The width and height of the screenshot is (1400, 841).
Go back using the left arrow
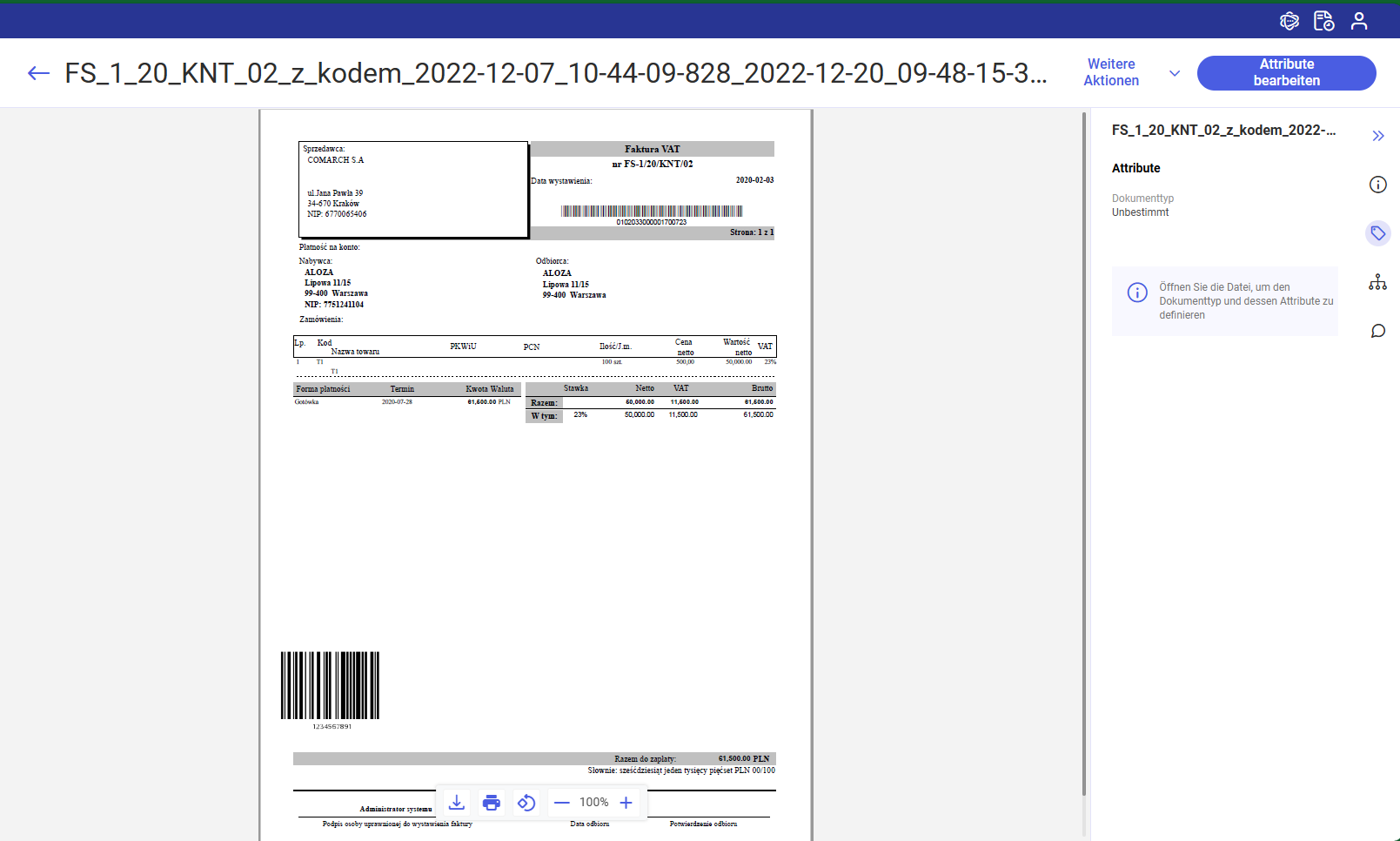pyautogui.click(x=38, y=73)
